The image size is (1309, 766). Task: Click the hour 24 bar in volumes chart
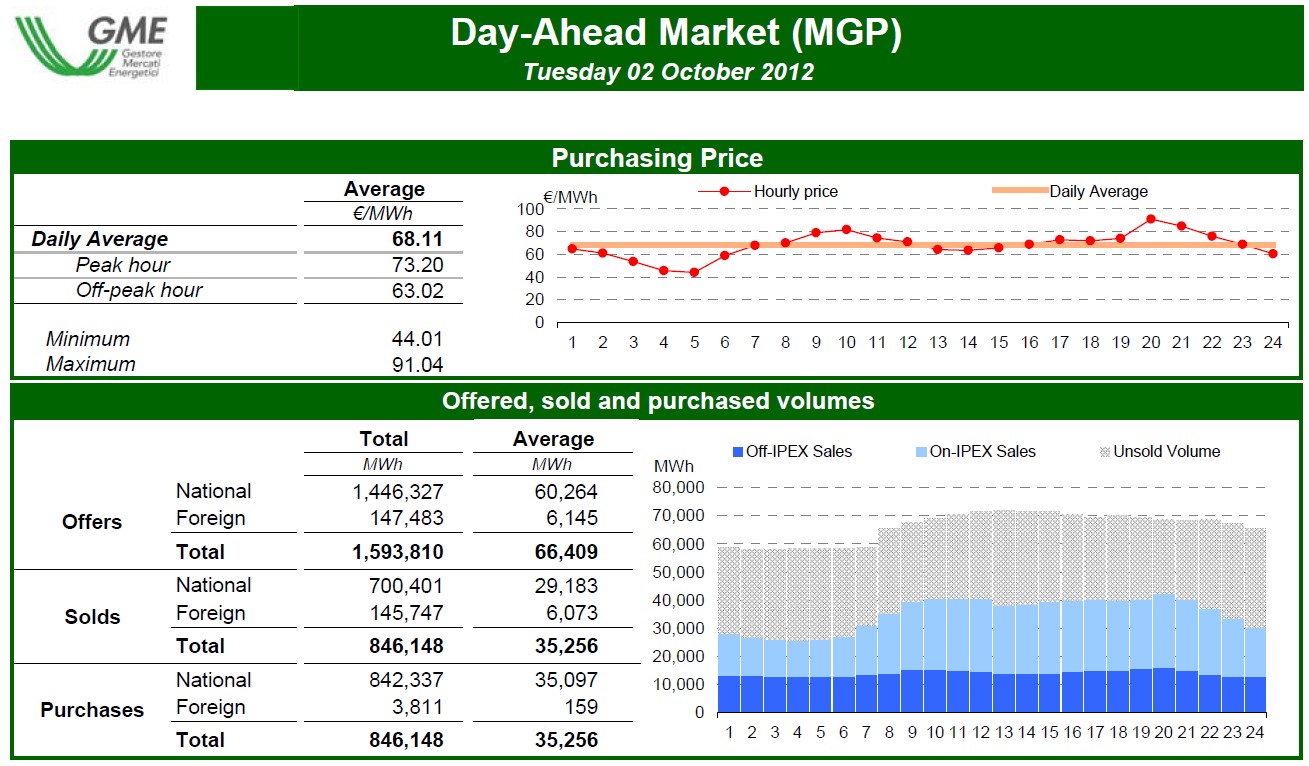(x=1255, y=621)
